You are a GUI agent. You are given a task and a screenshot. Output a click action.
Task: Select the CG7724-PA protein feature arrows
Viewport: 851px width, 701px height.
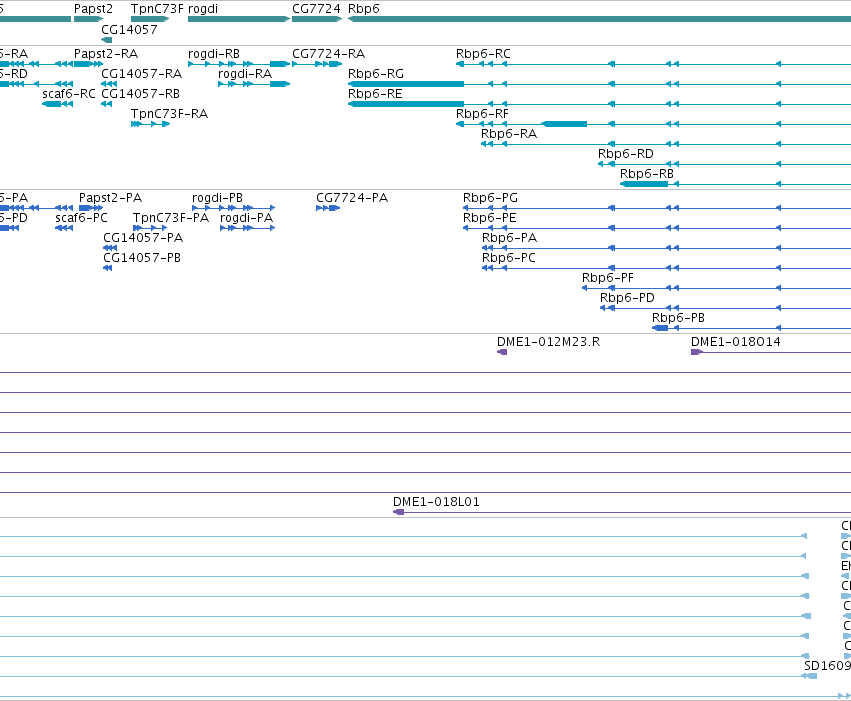point(328,208)
